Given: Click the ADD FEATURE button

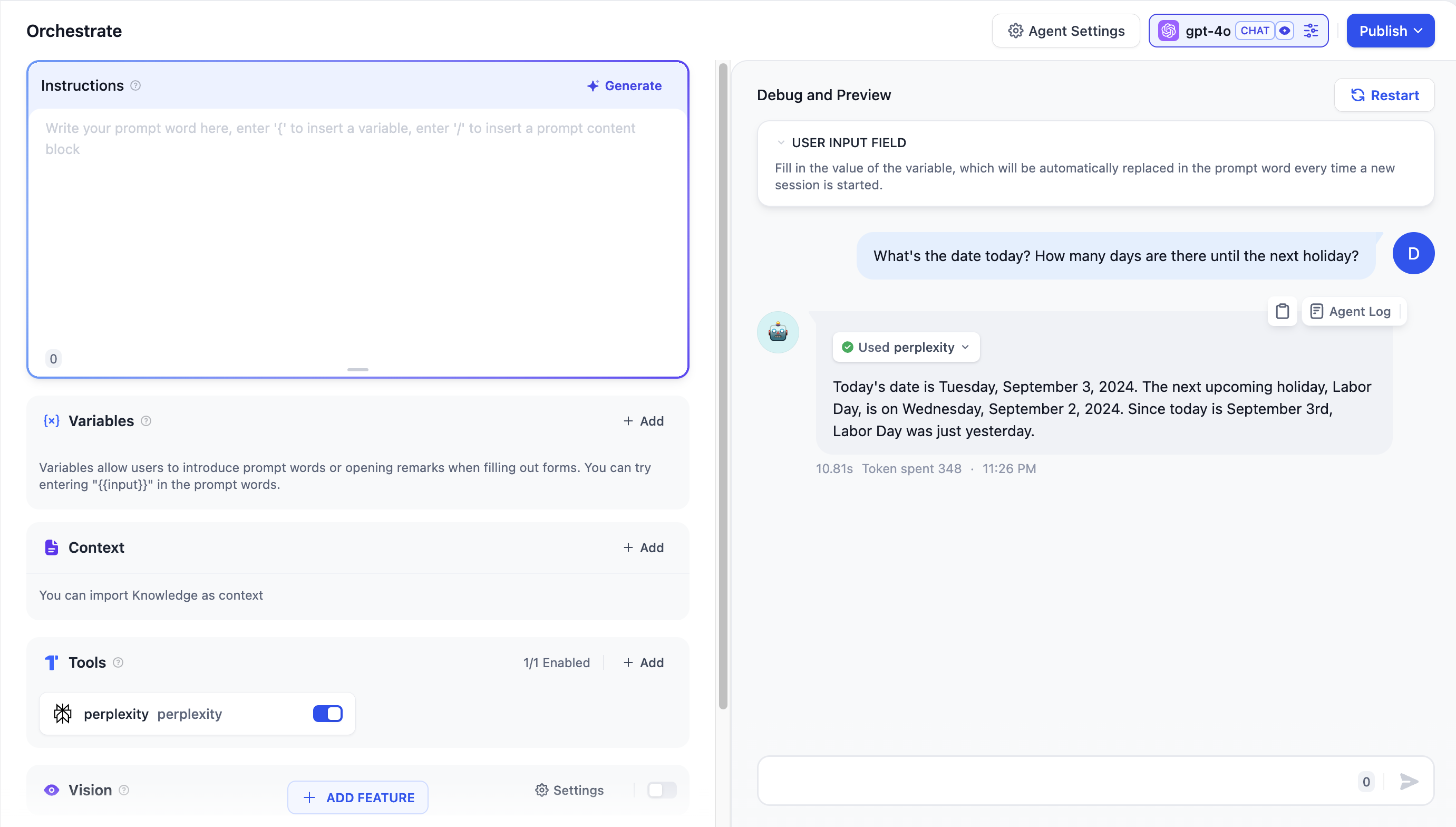Looking at the screenshot, I should click(357, 797).
